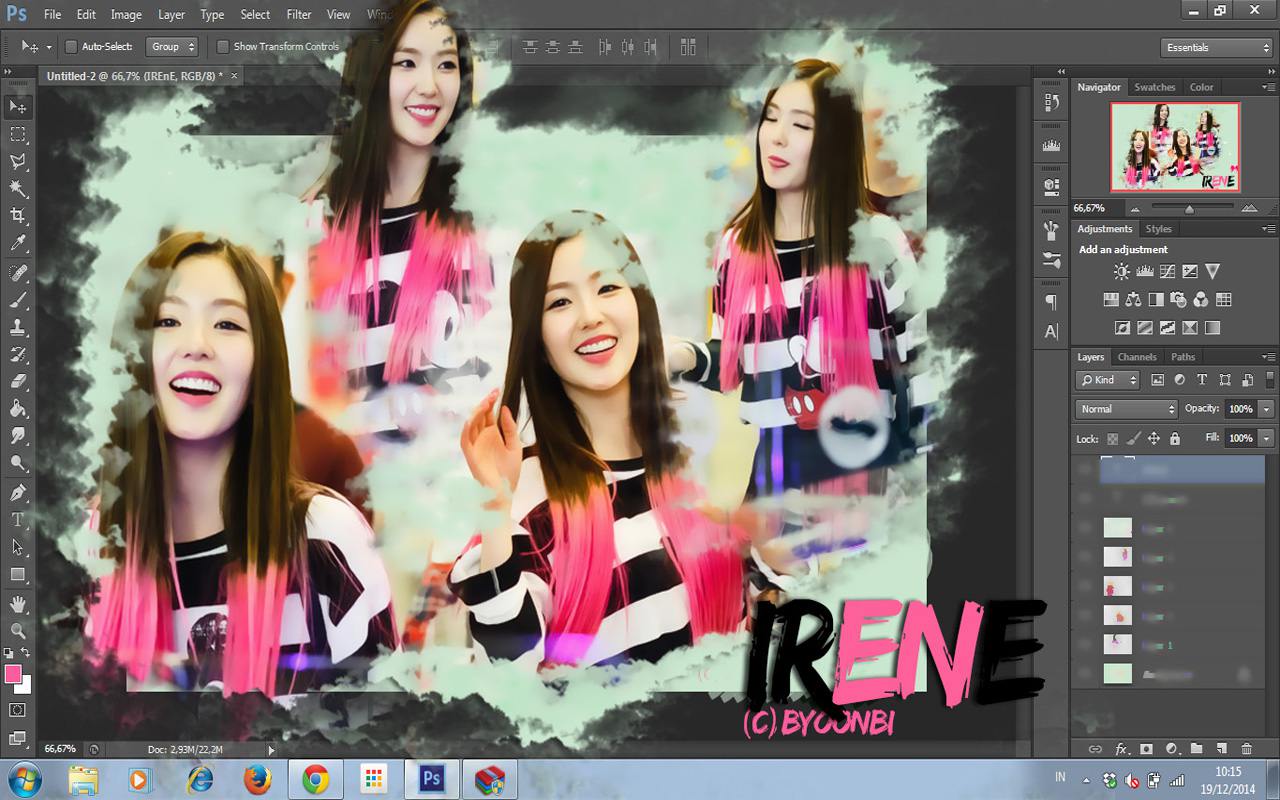
Task: Click the pink foreground color swatch
Action: (x=13, y=674)
